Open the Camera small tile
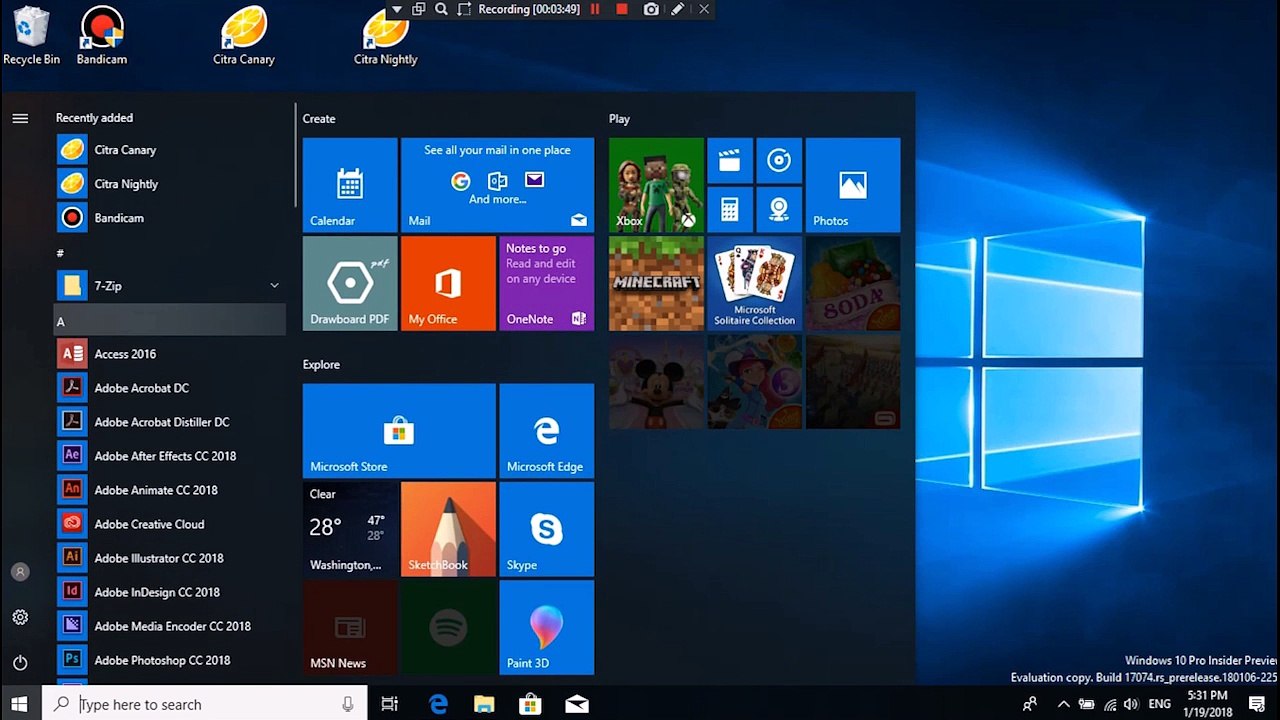Screen dimensions: 1280x720 [779, 209]
